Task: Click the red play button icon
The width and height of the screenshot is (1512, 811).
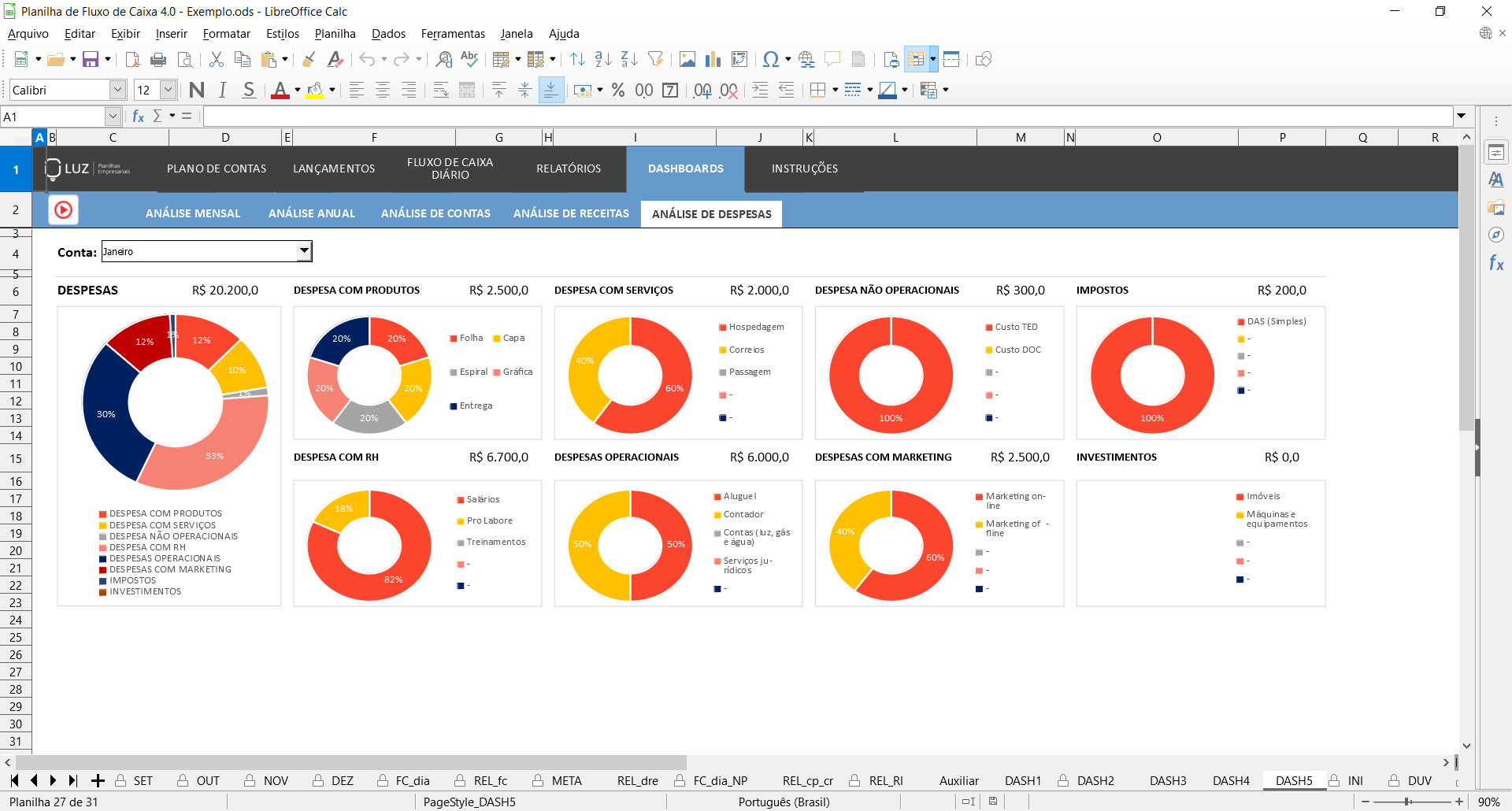Action: pyautogui.click(x=63, y=210)
